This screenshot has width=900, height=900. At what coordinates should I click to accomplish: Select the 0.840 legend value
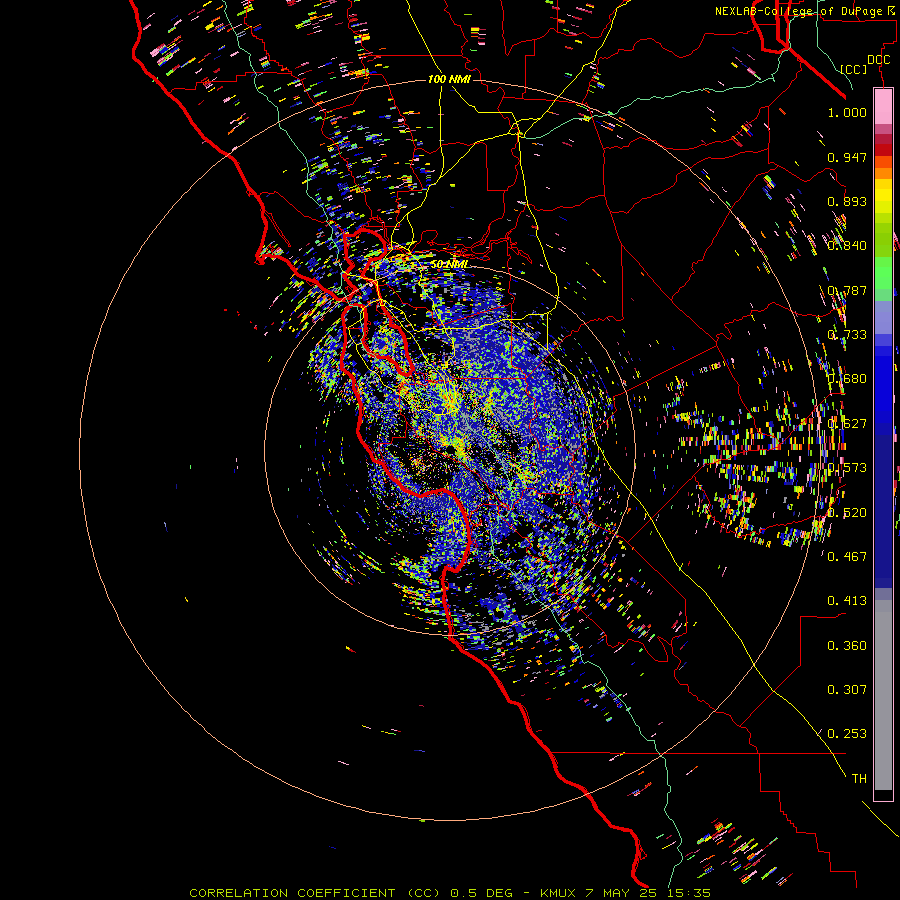pyautogui.click(x=847, y=246)
